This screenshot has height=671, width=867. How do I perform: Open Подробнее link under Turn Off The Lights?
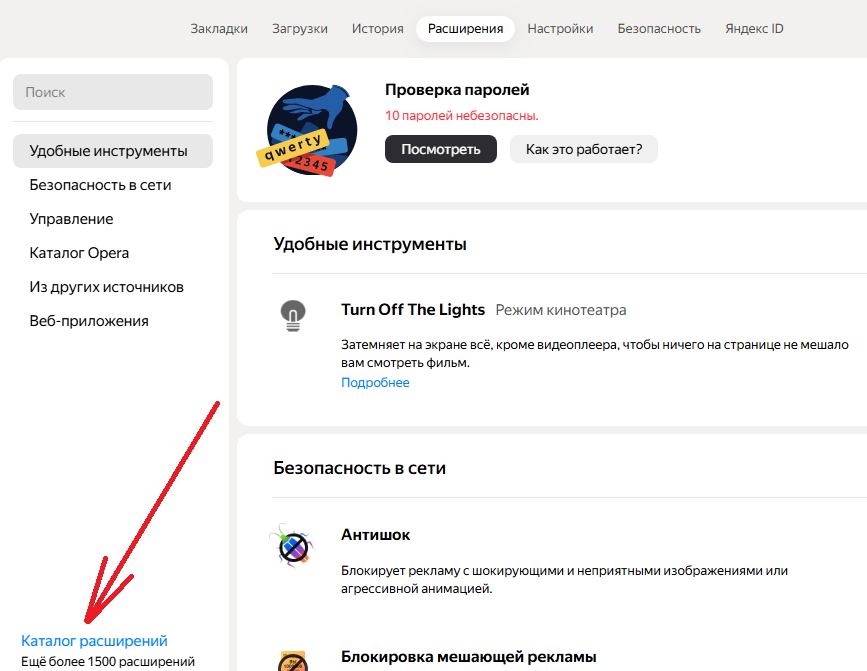375,382
